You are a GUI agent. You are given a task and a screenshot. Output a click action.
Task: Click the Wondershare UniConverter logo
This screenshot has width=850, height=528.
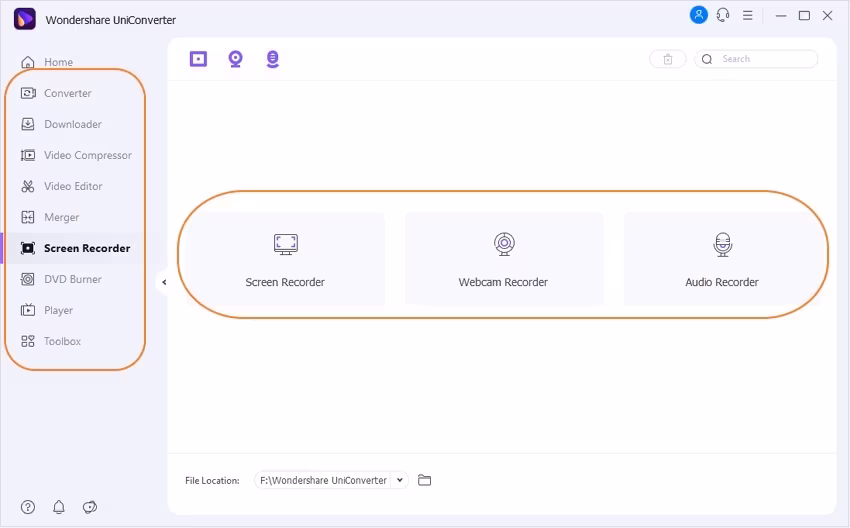[24, 19]
